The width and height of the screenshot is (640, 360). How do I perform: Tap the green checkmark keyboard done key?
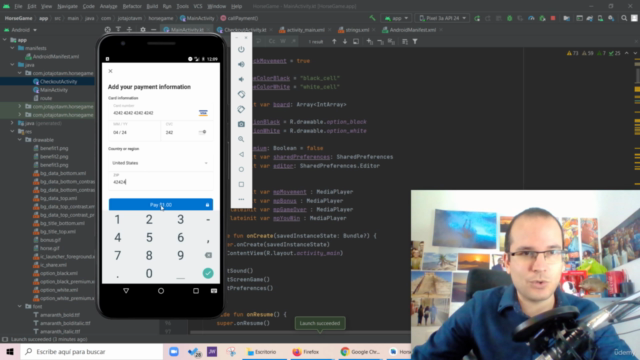click(x=208, y=273)
